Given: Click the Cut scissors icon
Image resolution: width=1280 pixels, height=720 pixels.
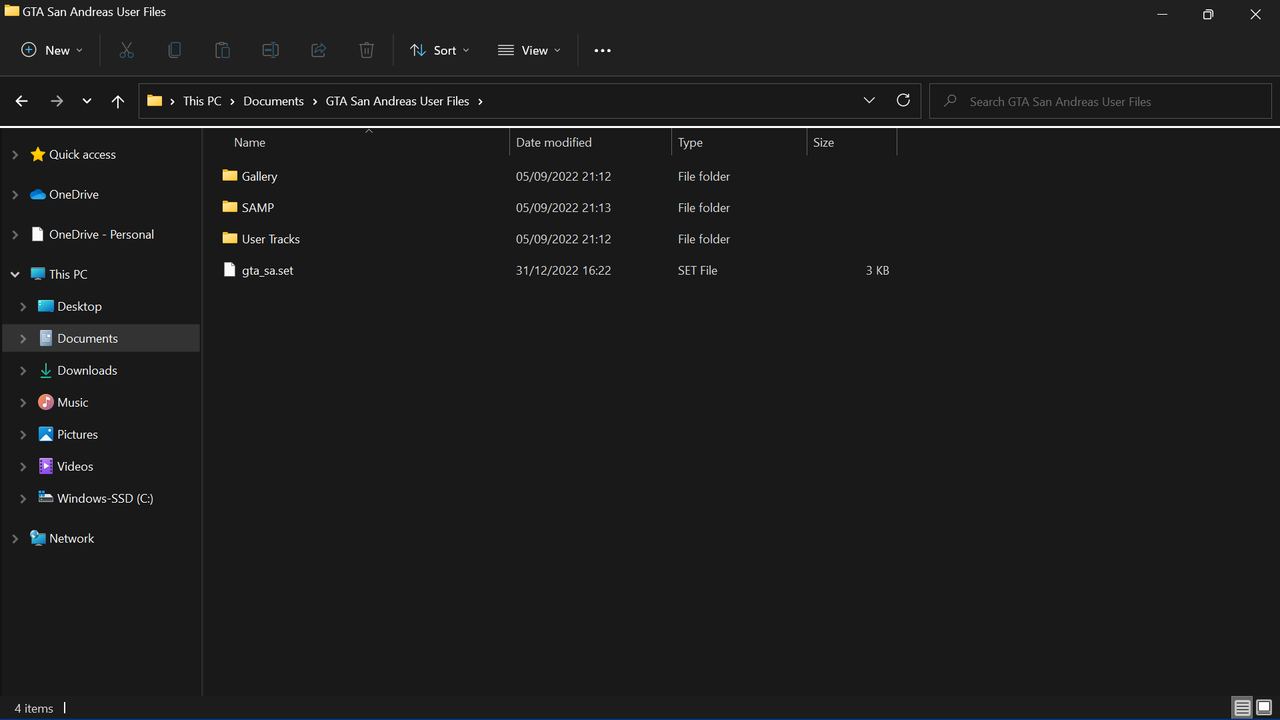Looking at the screenshot, I should (x=126, y=50).
